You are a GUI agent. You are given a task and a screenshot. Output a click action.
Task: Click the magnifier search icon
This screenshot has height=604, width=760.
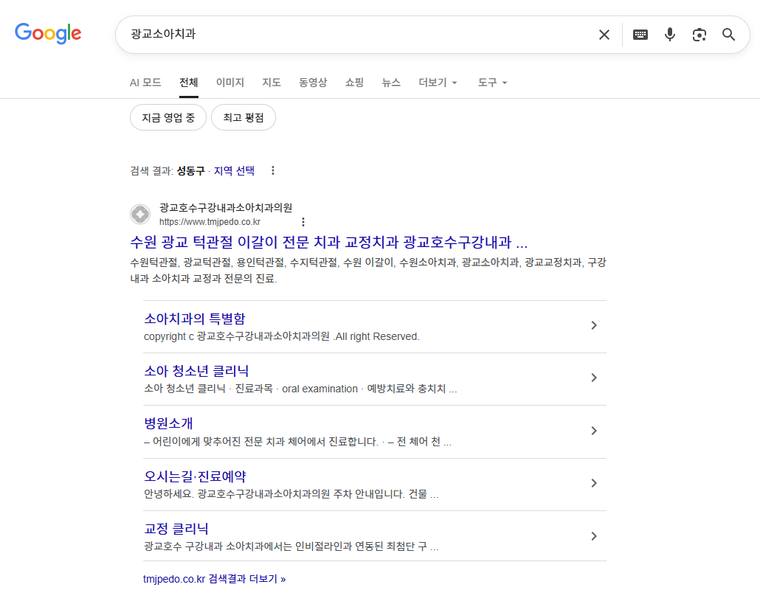click(x=728, y=34)
